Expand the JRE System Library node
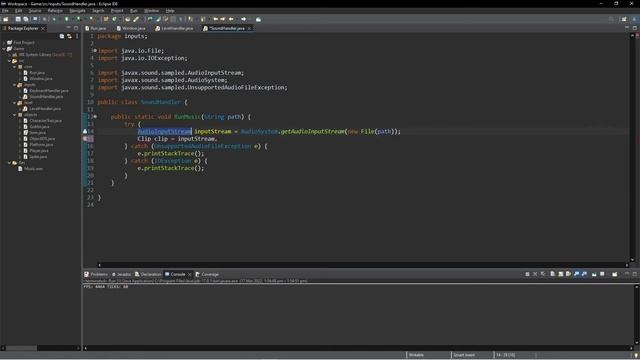 [9, 55]
